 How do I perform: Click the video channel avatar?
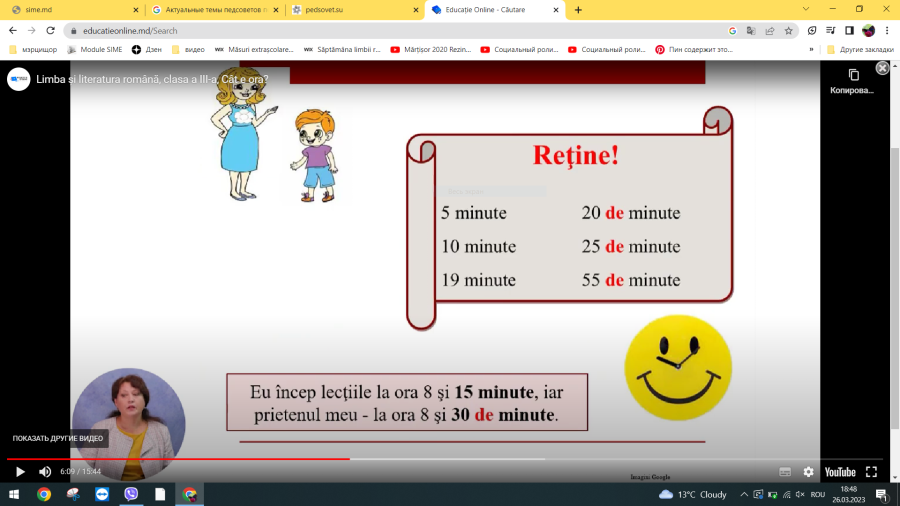tap(19, 79)
